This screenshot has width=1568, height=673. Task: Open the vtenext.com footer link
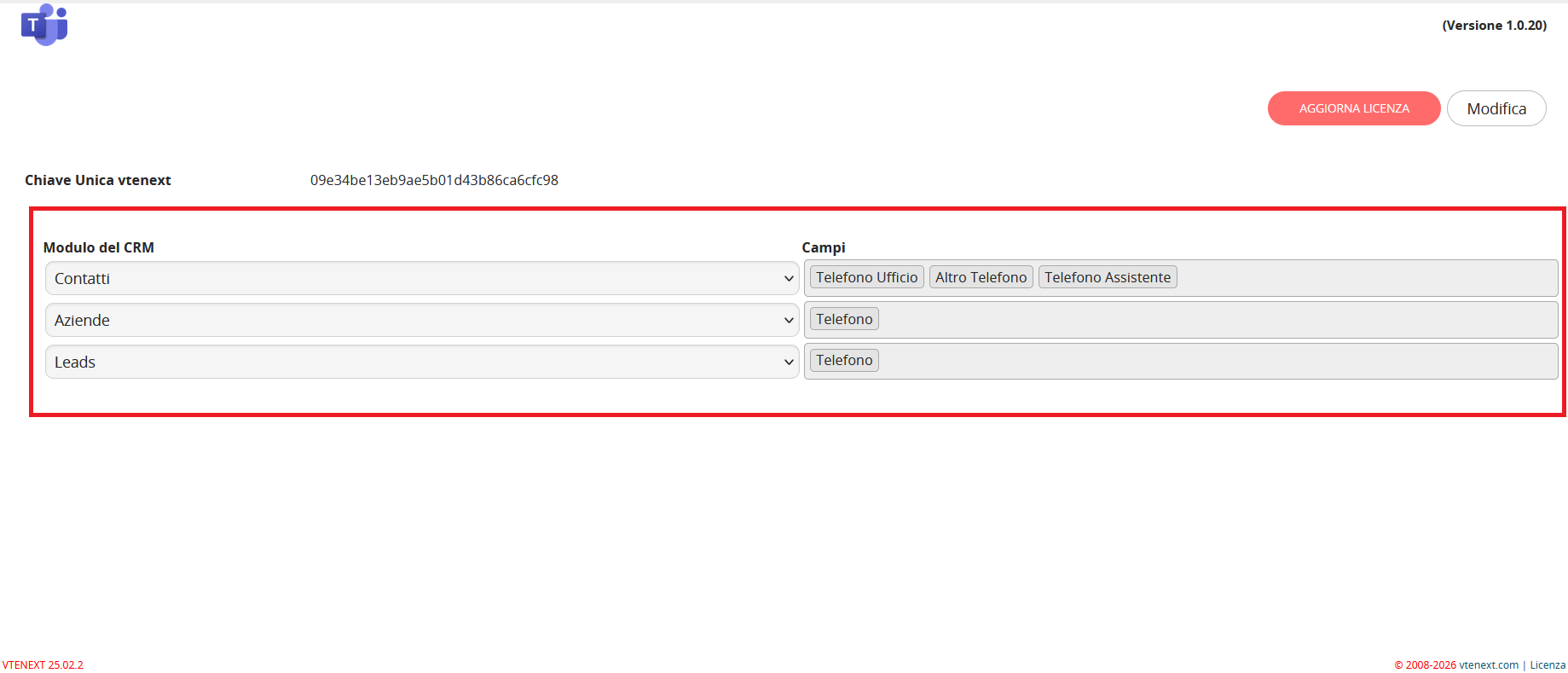coord(1489,664)
